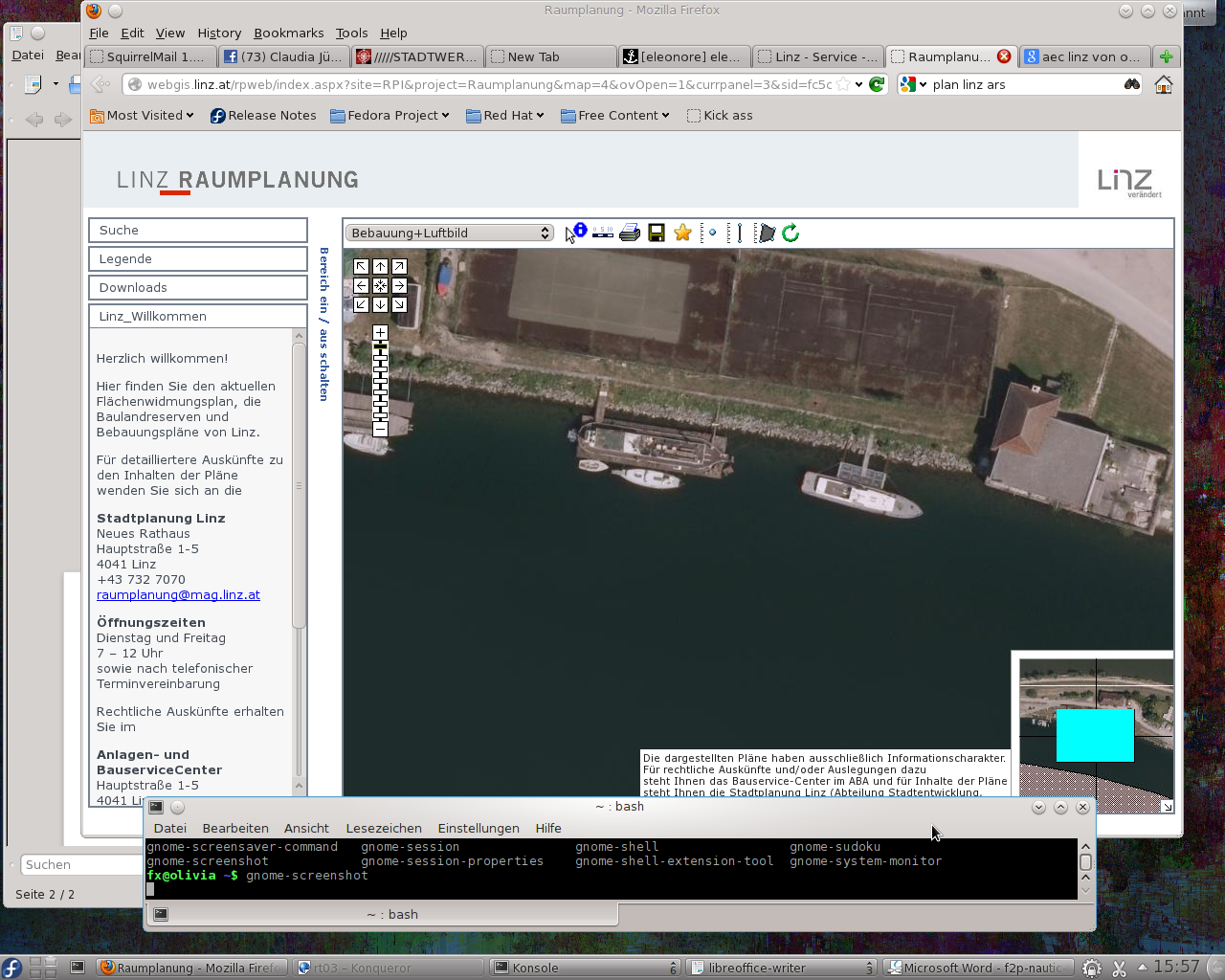
Task: Open the Bookmarks menu in Firefox
Action: [288, 33]
